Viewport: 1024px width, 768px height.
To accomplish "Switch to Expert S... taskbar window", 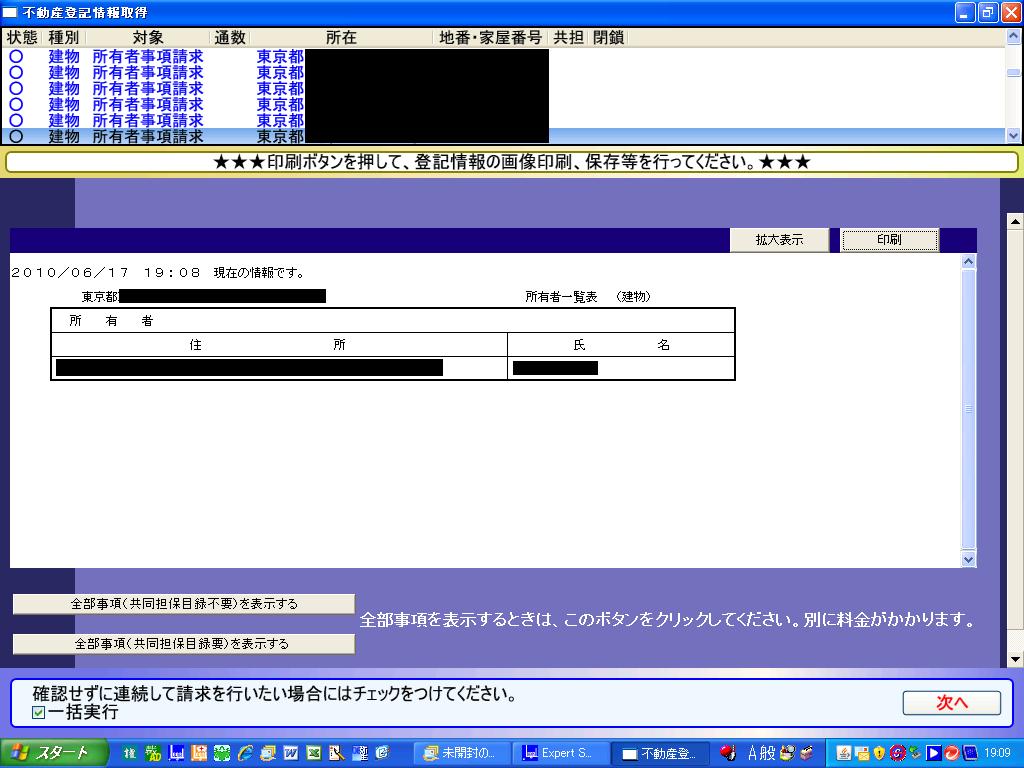I will click(562, 753).
